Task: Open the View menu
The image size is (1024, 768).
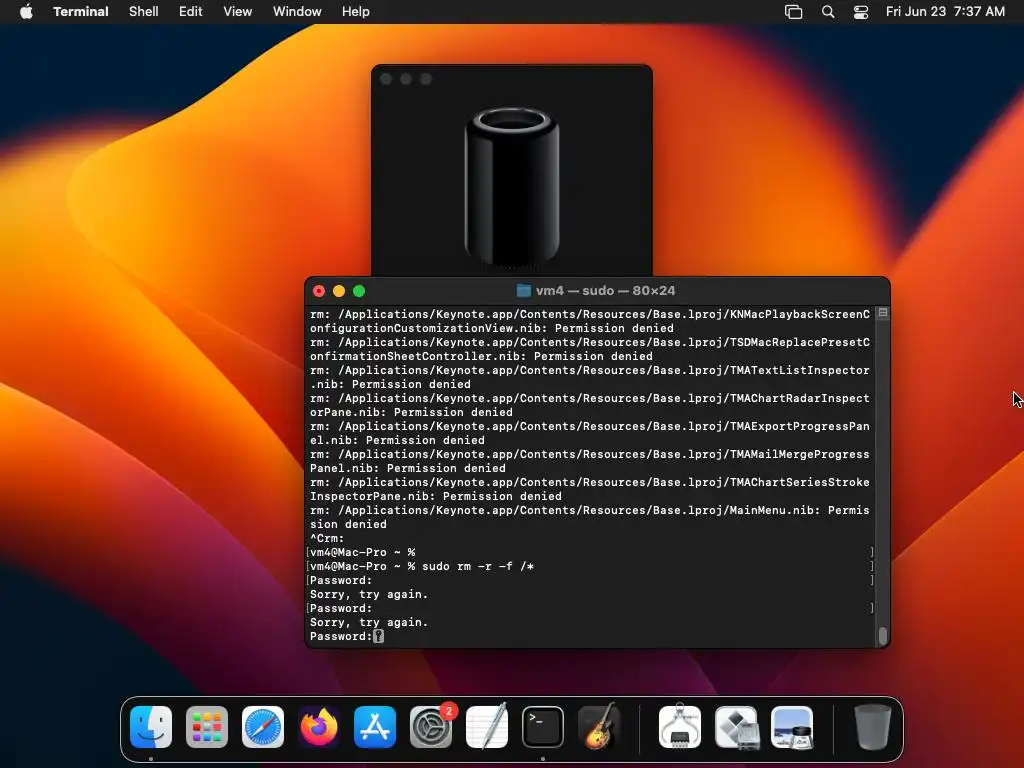Action: [x=238, y=12]
